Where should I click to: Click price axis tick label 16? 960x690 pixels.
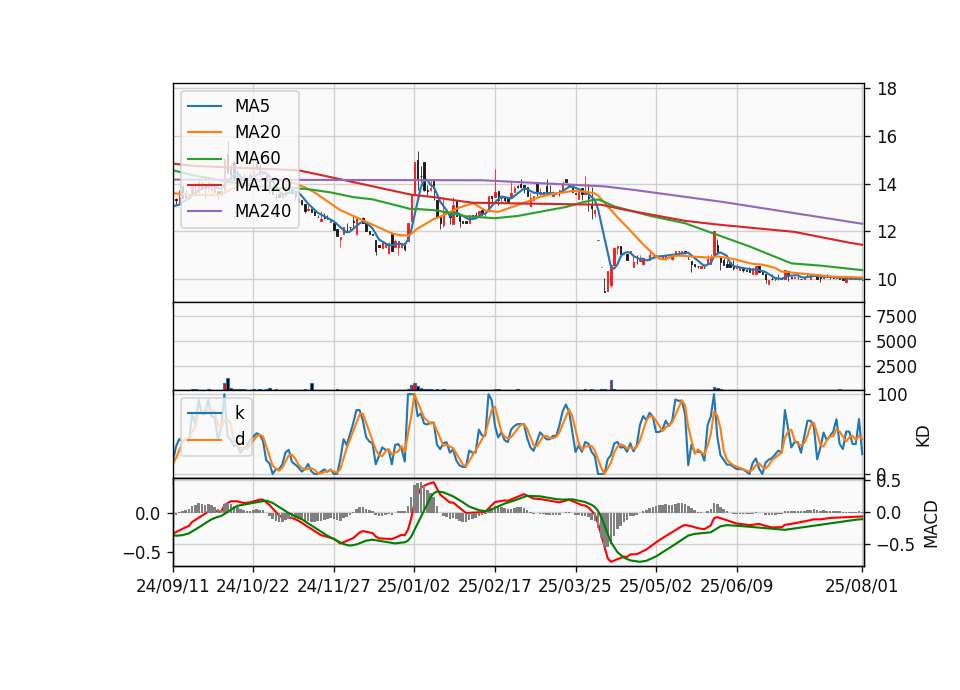[x=887, y=137]
